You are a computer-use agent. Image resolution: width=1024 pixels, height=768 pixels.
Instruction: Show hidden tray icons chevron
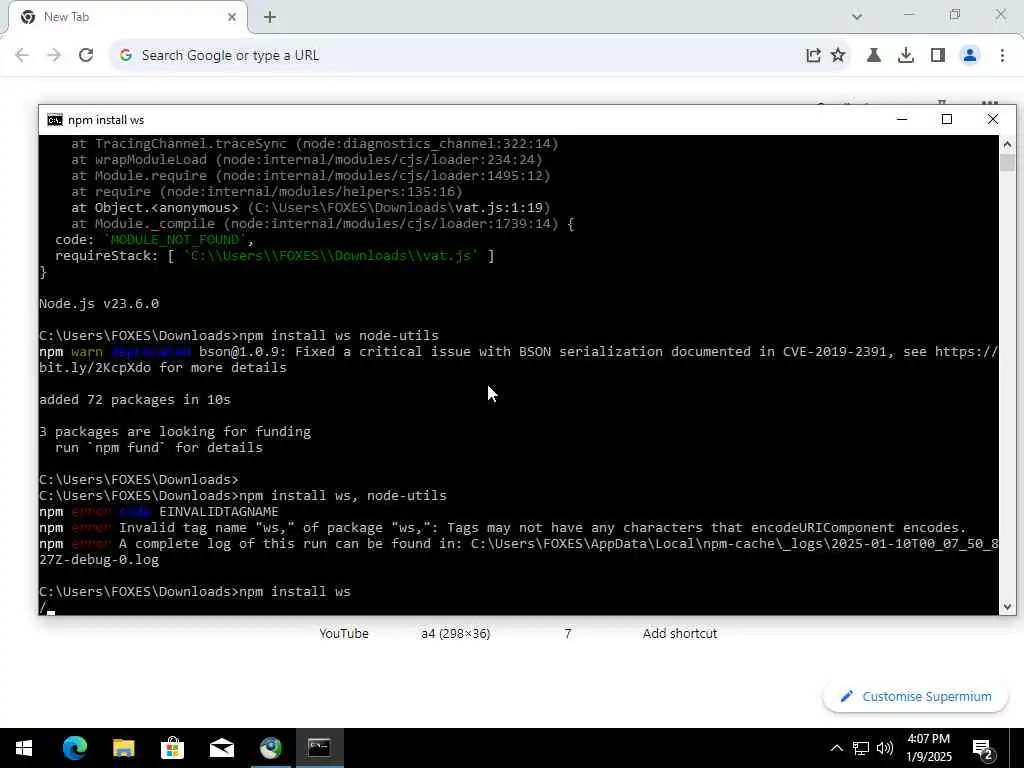pyautogui.click(x=837, y=748)
